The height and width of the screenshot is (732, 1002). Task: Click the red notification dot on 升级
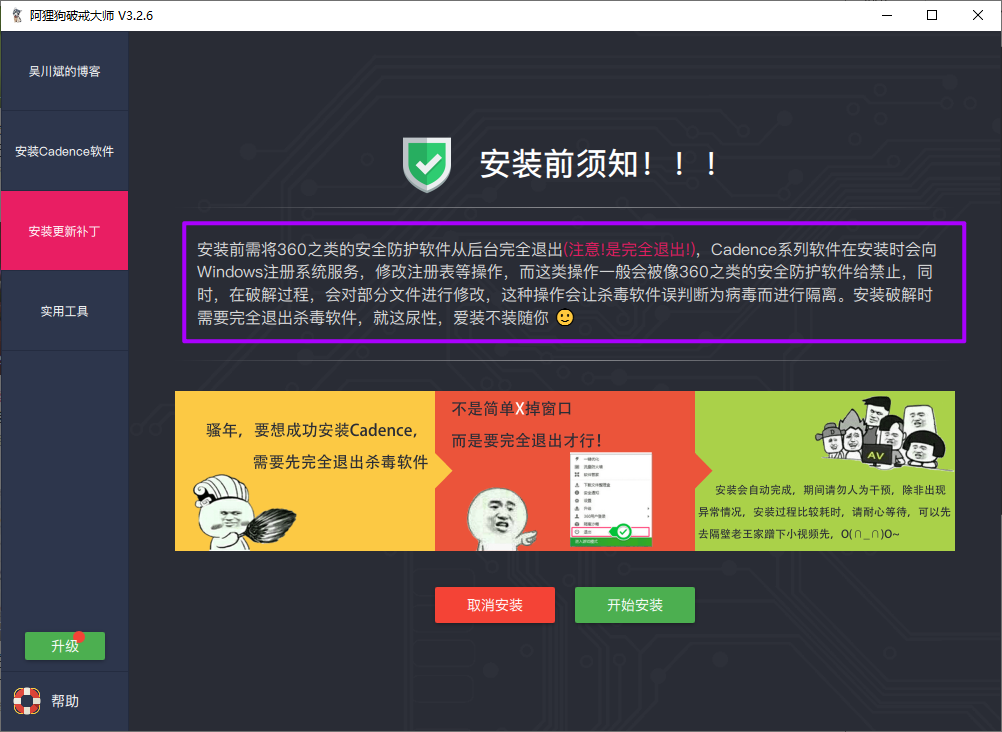tap(79, 636)
